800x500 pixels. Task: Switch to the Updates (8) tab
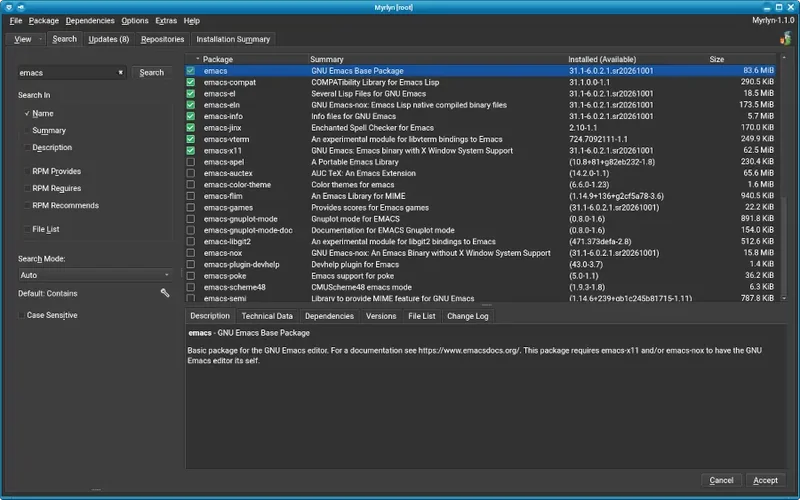click(109, 39)
